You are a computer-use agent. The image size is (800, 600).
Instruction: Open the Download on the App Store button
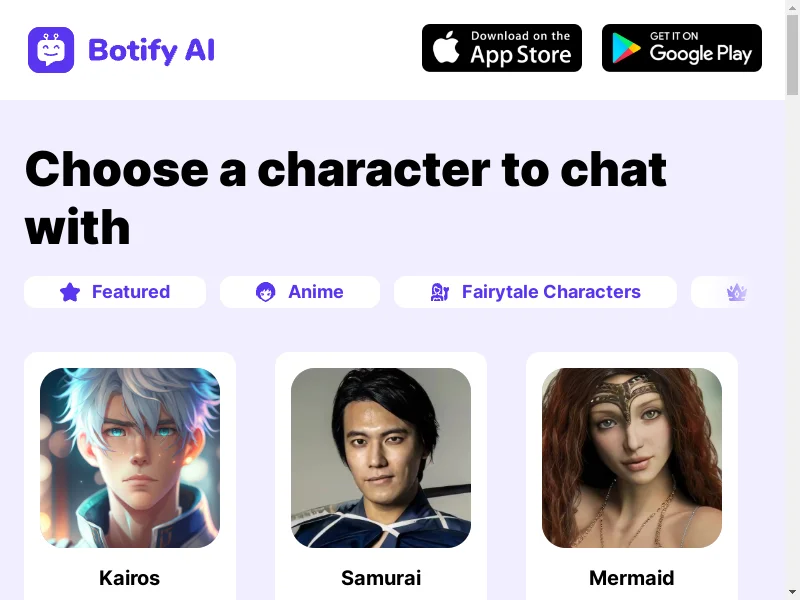pyautogui.click(x=502, y=48)
